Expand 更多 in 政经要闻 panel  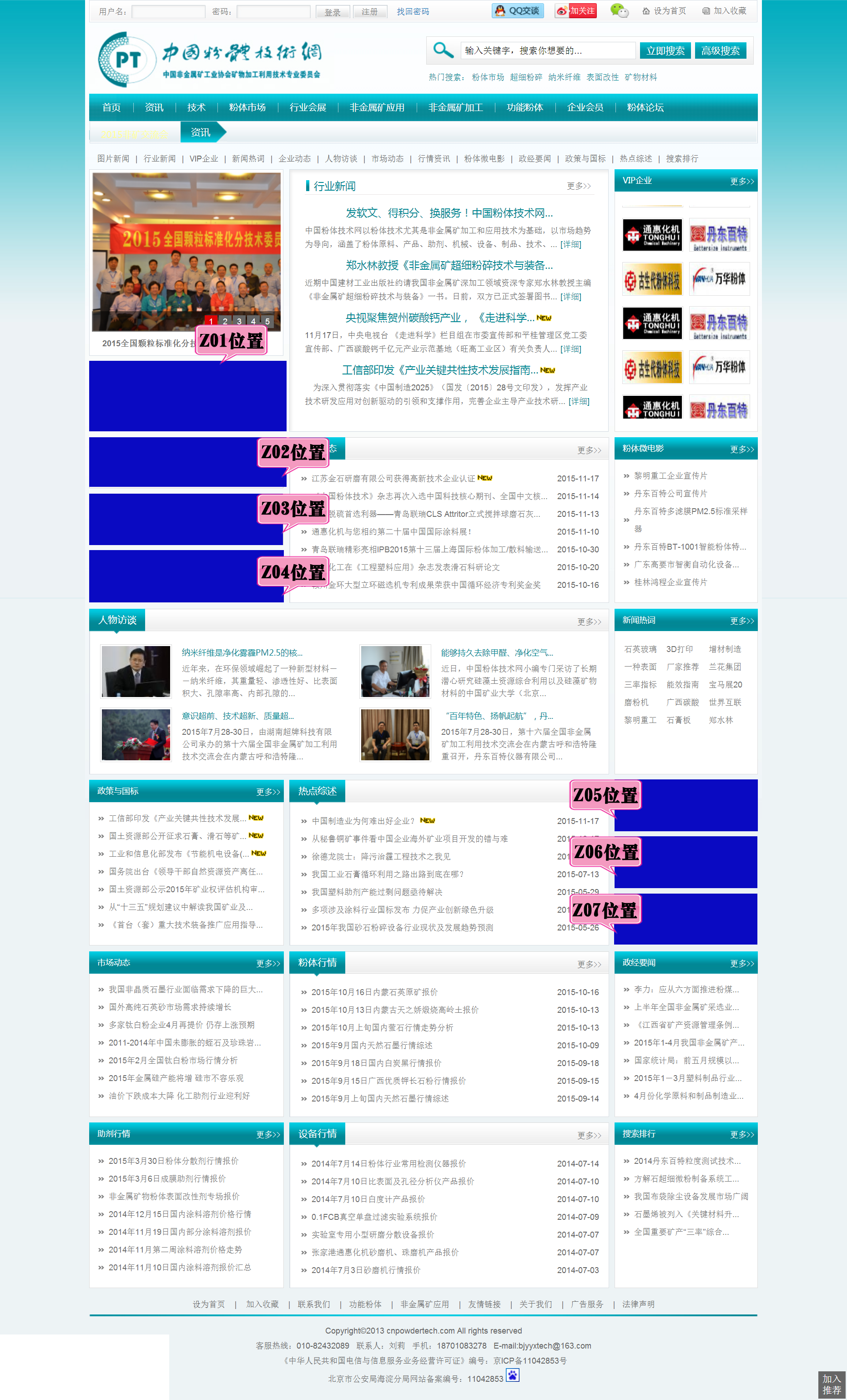click(x=742, y=964)
